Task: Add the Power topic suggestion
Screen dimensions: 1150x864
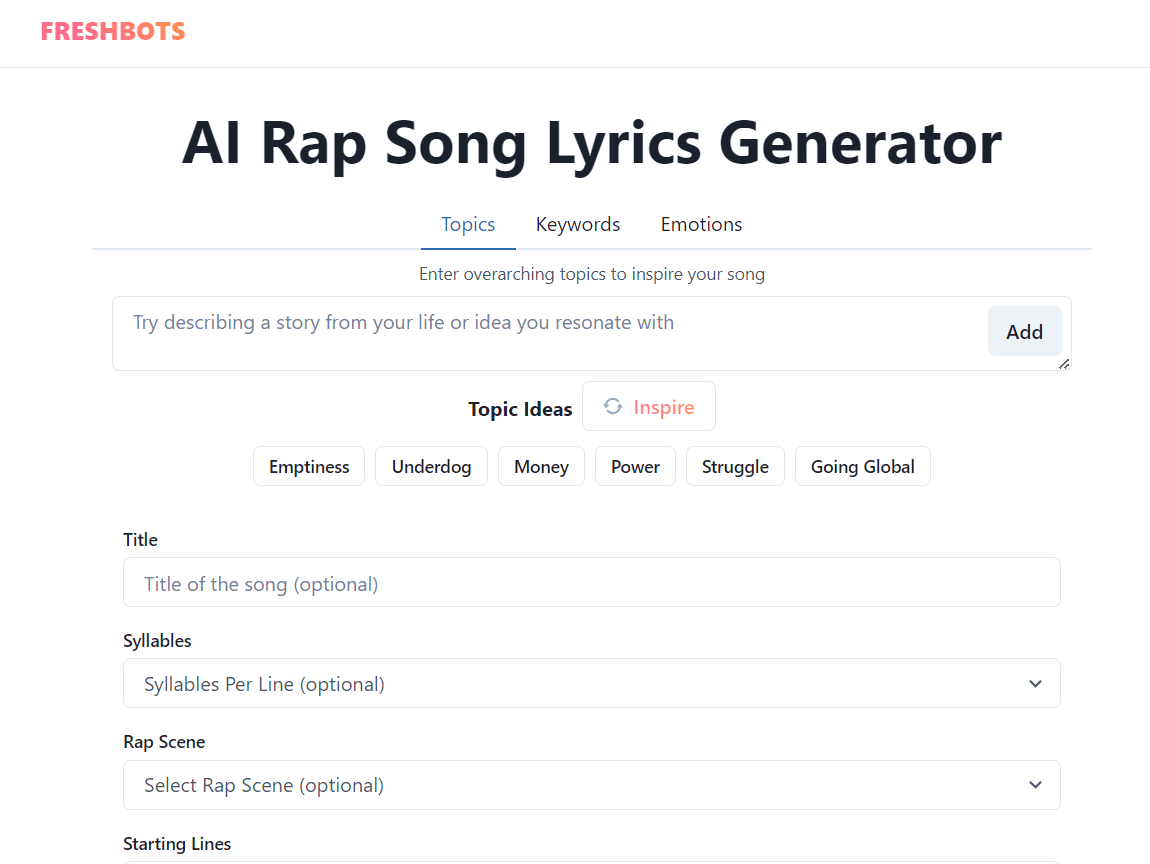Action: click(635, 467)
